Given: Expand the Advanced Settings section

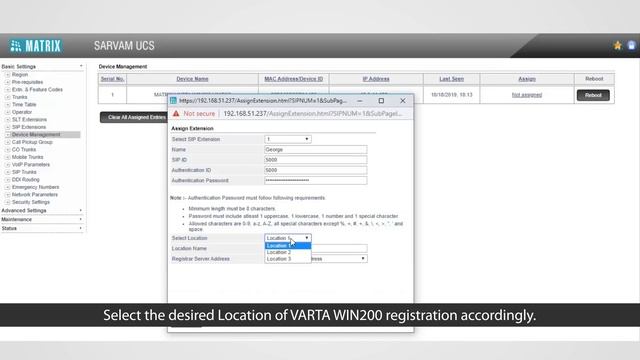Looking at the screenshot, I should tap(42, 210).
